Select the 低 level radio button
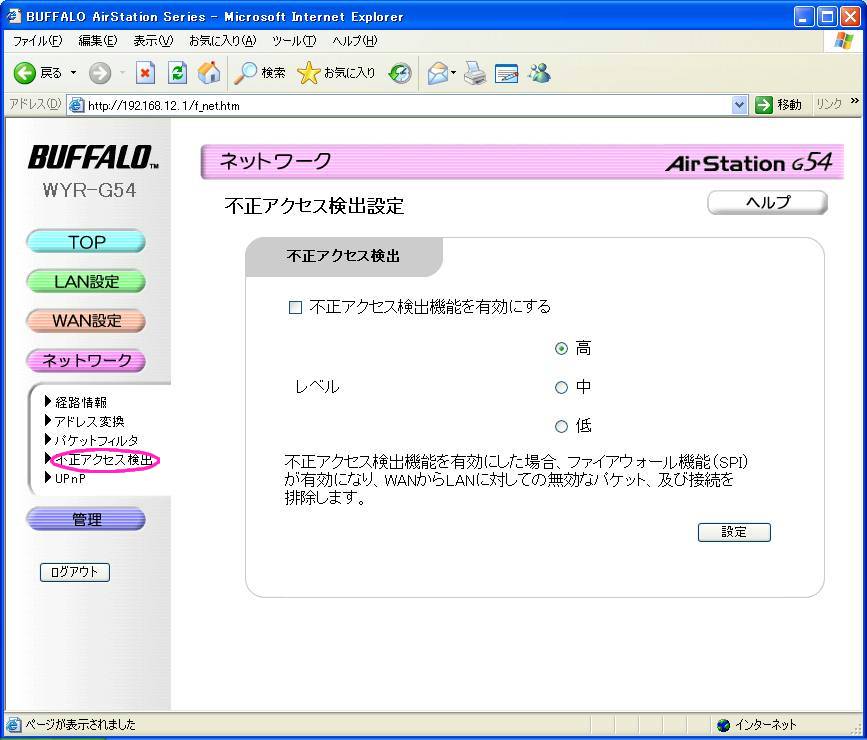The height and width of the screenshot is (740, 867). pyautogui.click(x=561, y=427)
